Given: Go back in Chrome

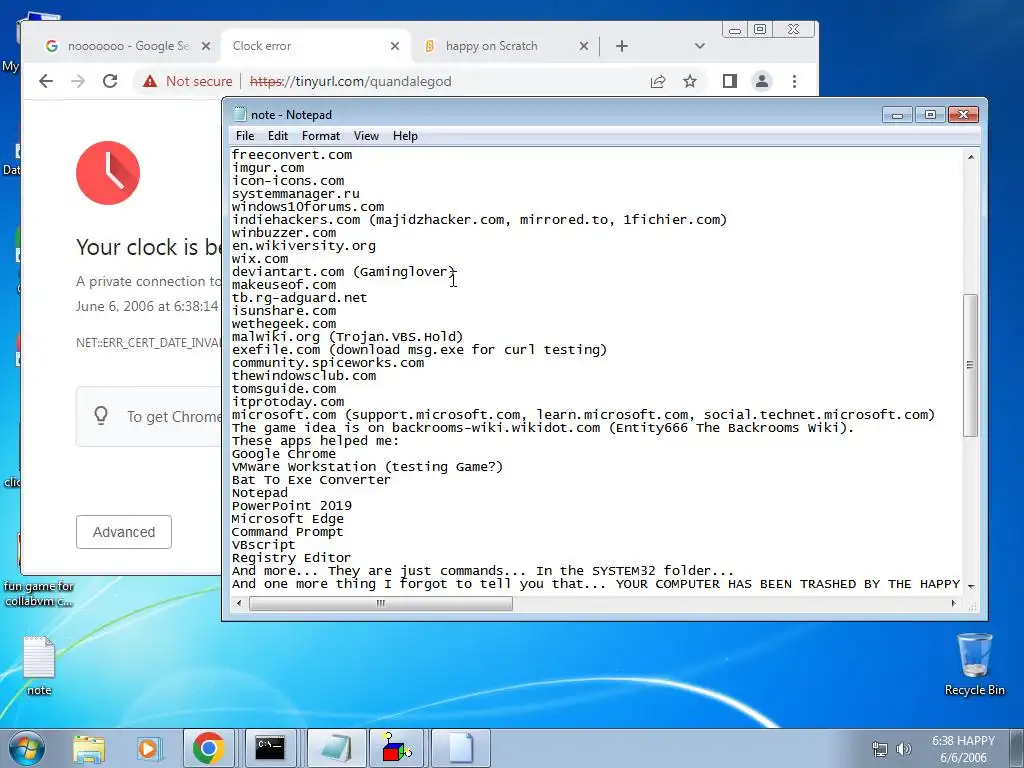Looking at the screenshot, I should pos(46,81).
